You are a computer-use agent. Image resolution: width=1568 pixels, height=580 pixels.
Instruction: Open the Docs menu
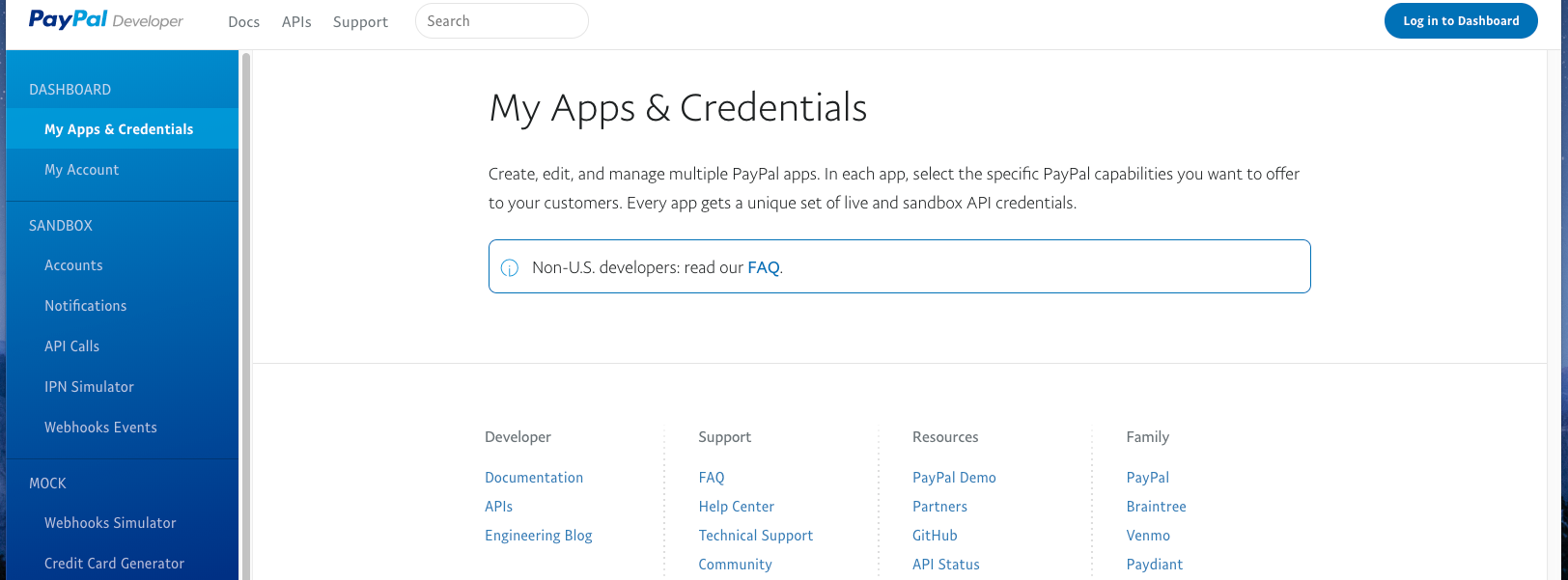[243, 21]
